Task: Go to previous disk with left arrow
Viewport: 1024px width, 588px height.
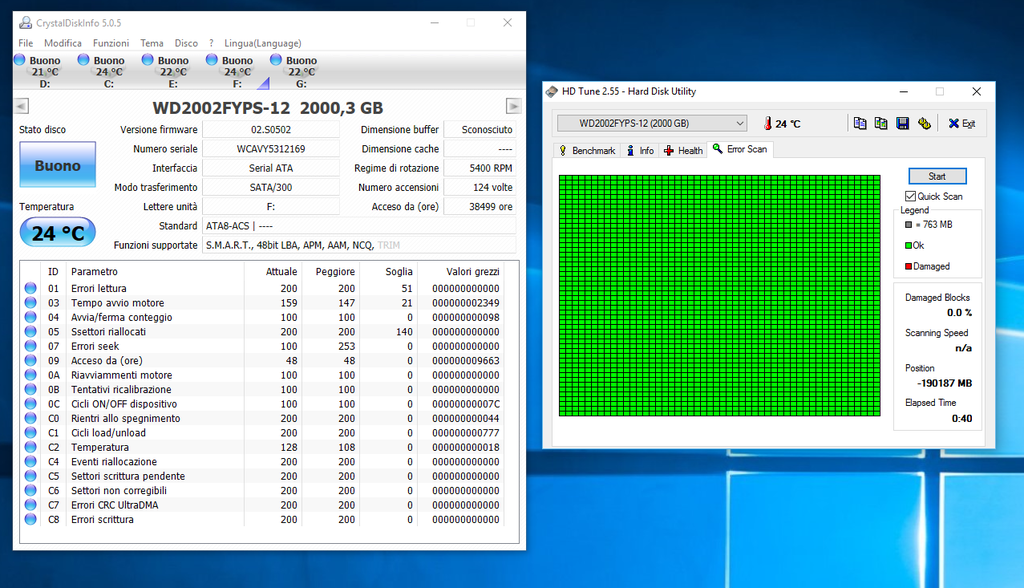Action: coord(22,107)
